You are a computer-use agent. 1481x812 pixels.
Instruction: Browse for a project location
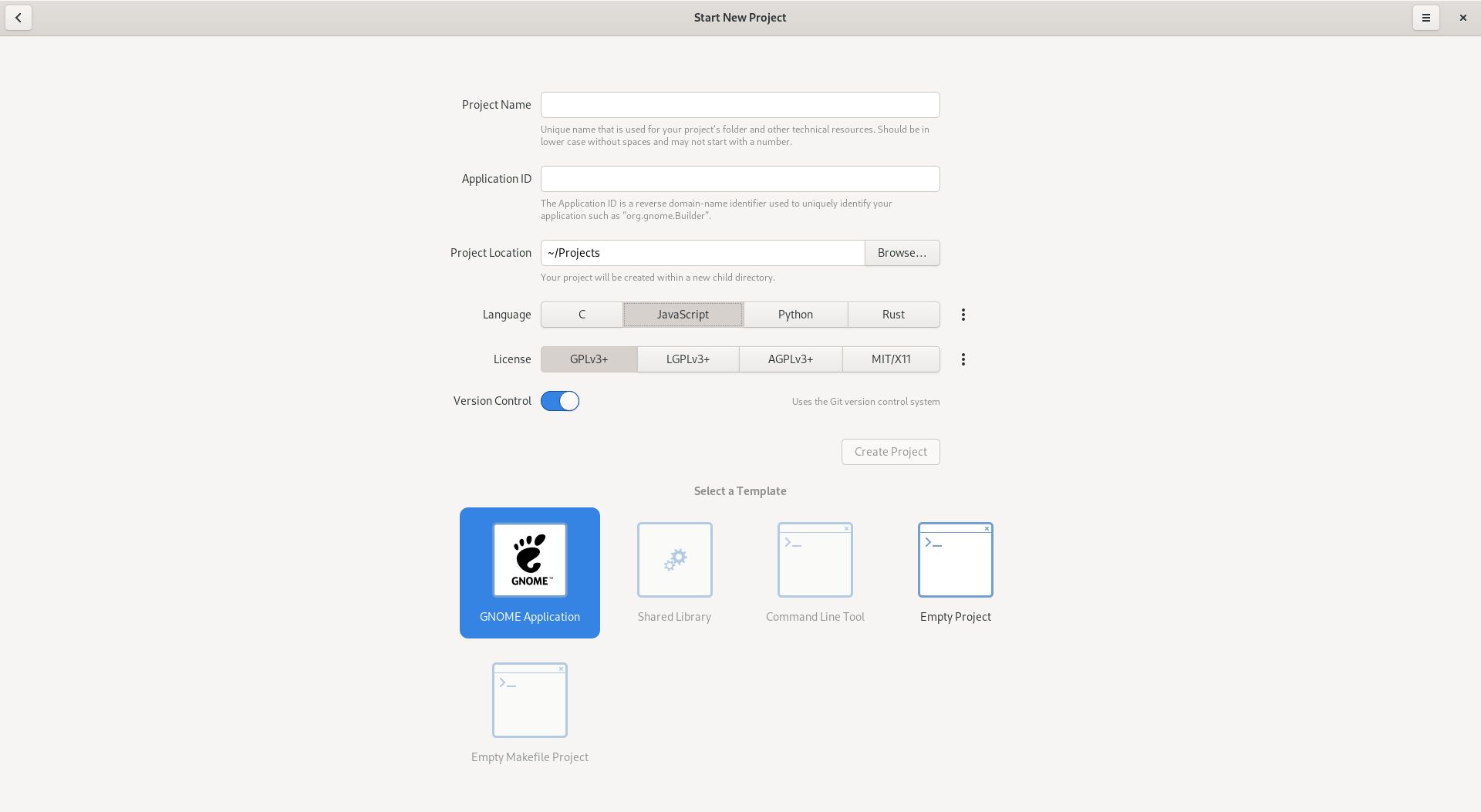(x=902, y=252)
